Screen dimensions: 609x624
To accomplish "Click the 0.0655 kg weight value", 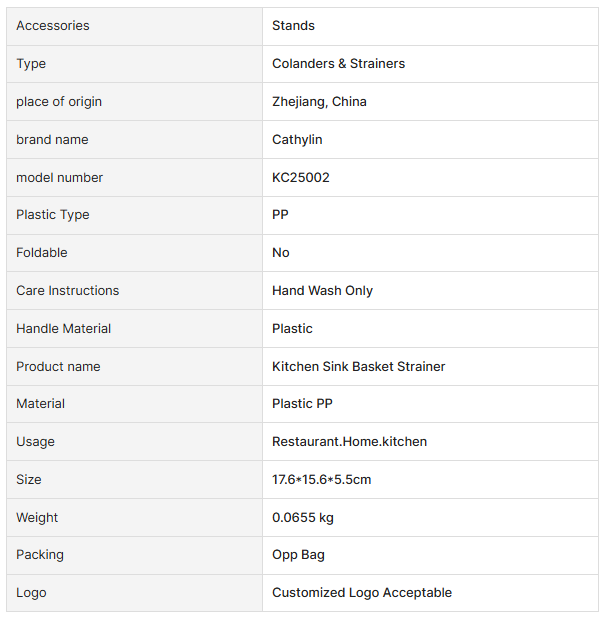I will point(303,518).
